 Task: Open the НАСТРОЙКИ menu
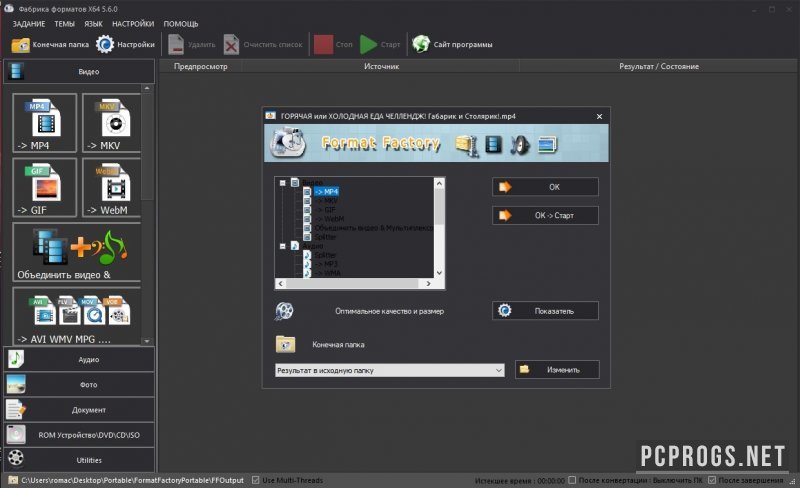coord(133,24)
